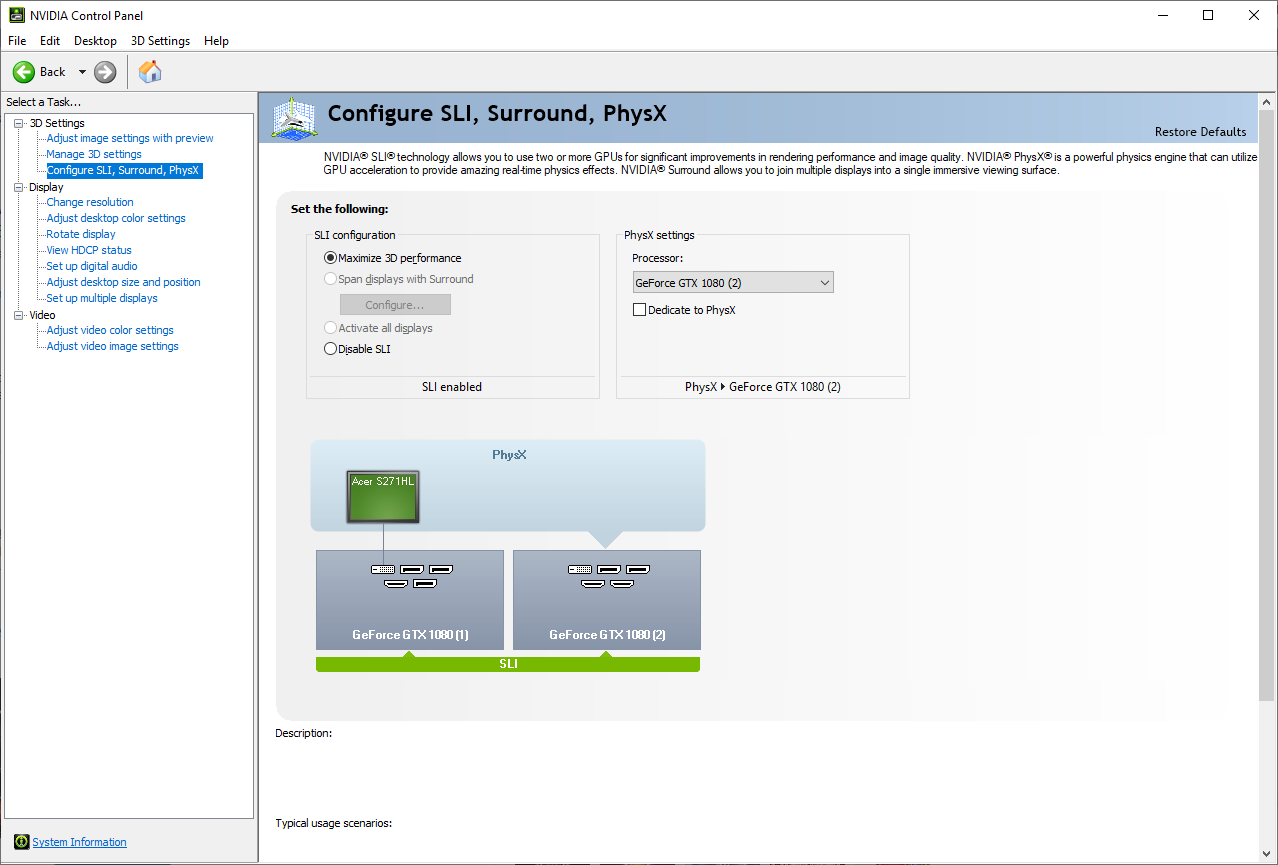Open the Edit menu
1278x865 pixels.
(x=50, y=41)
